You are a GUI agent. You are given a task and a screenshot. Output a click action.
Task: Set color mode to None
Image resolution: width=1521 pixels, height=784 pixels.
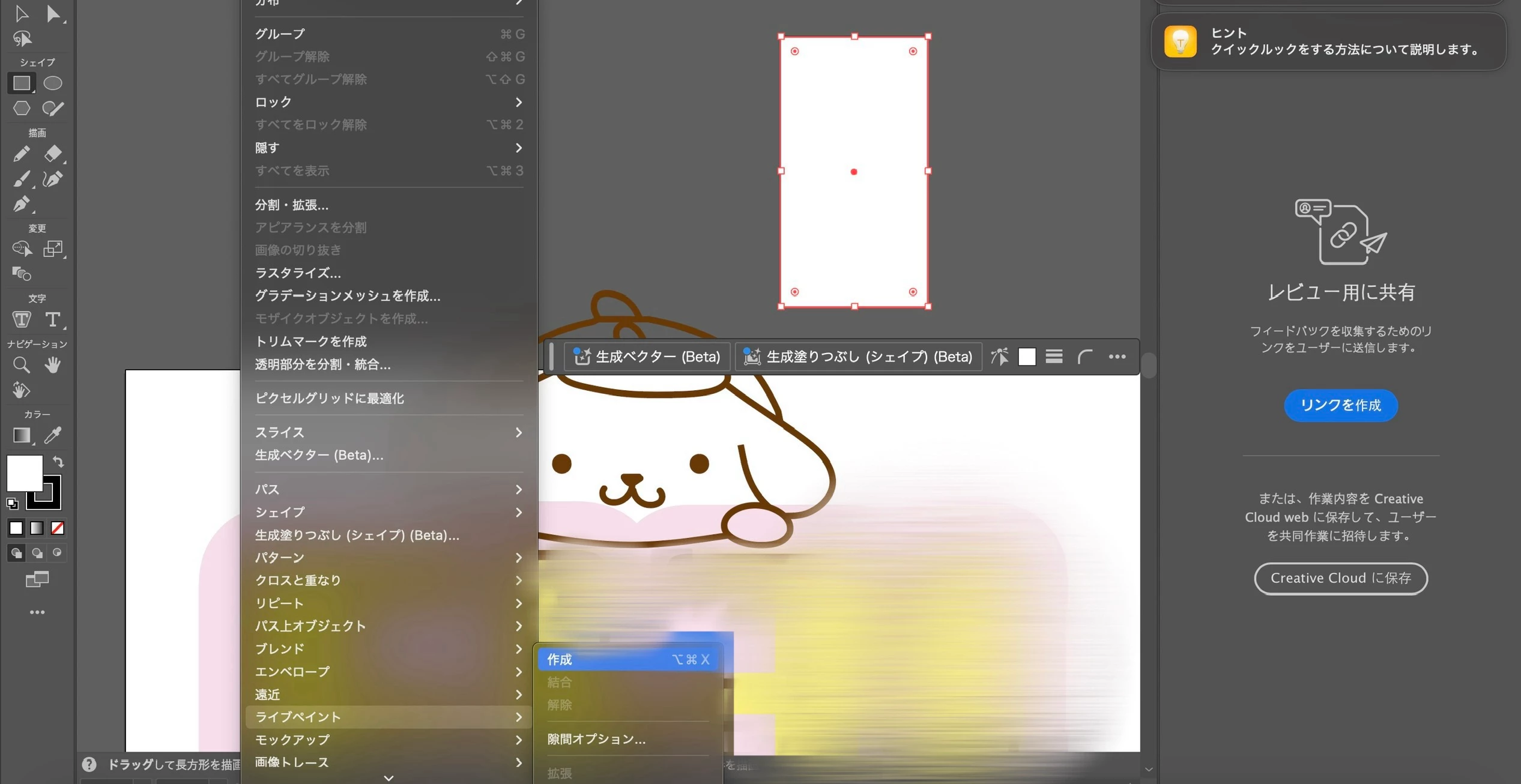coord(58,528)
